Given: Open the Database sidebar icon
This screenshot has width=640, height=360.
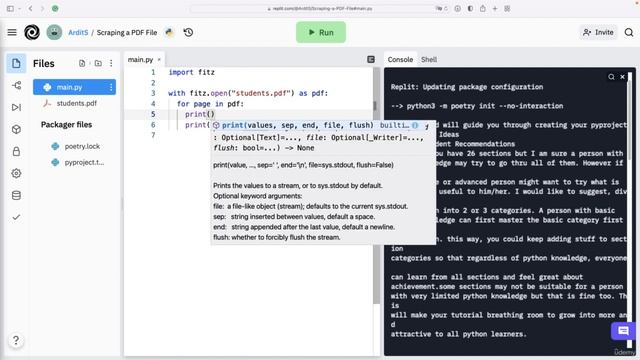Looking at the screenshot, I should 16,196.
